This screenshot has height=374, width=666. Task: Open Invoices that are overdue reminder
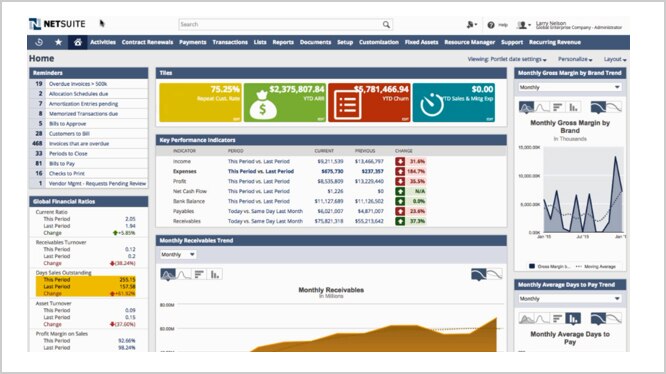click(x=79, y=143)
